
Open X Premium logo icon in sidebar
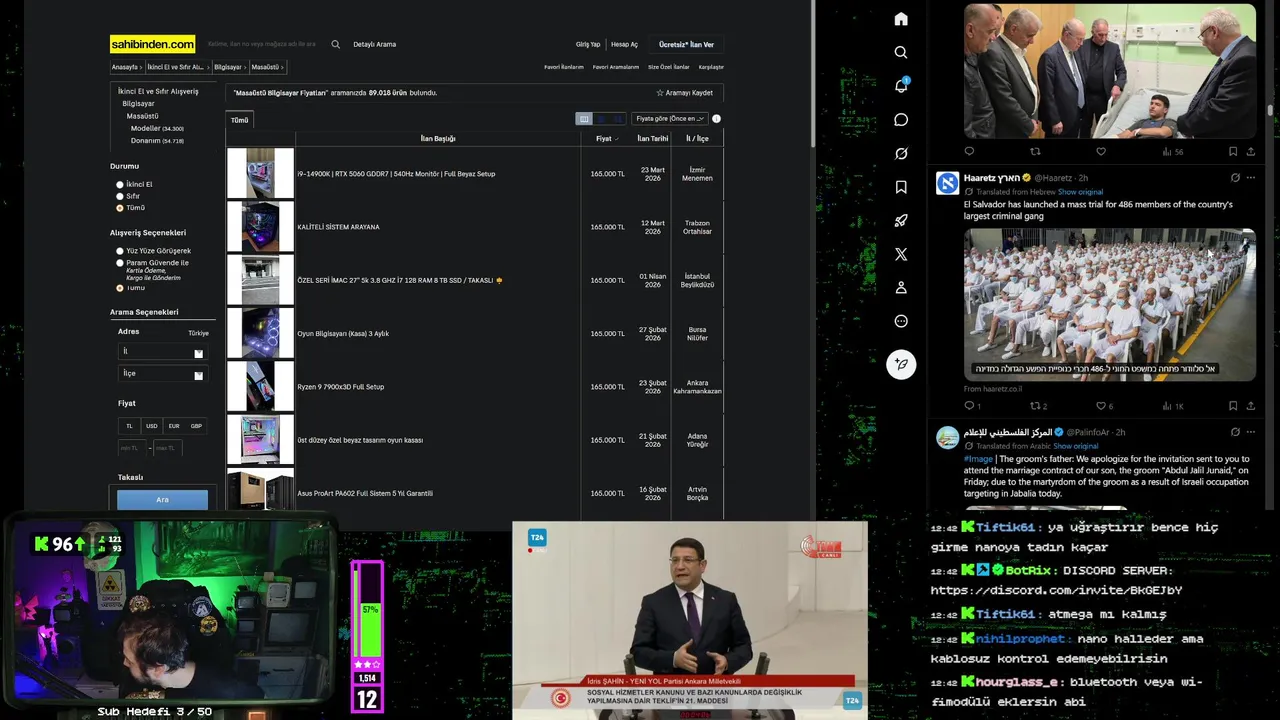(x=901, y=254)
